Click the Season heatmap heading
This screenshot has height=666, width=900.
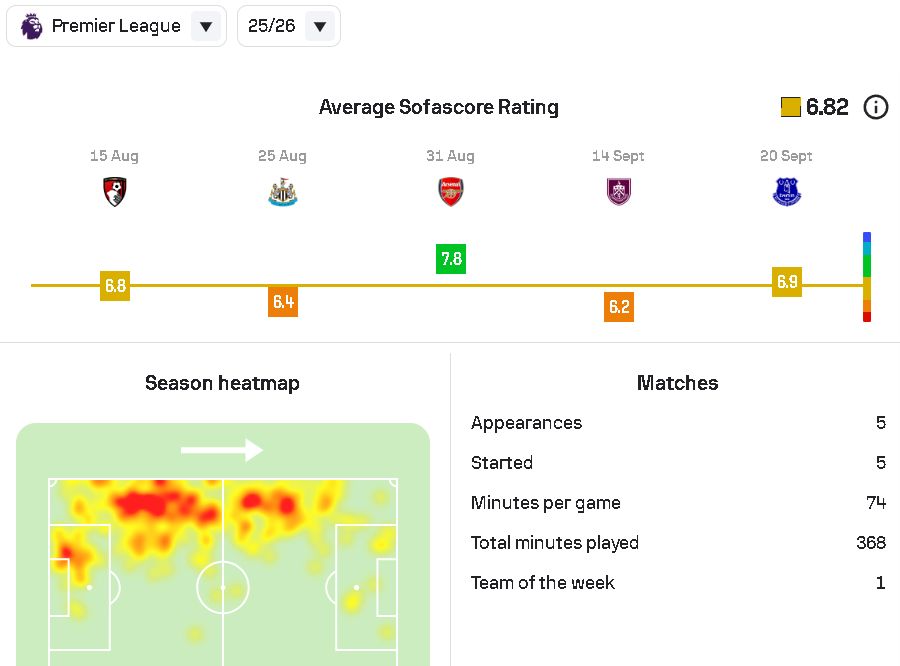[222, 382]
